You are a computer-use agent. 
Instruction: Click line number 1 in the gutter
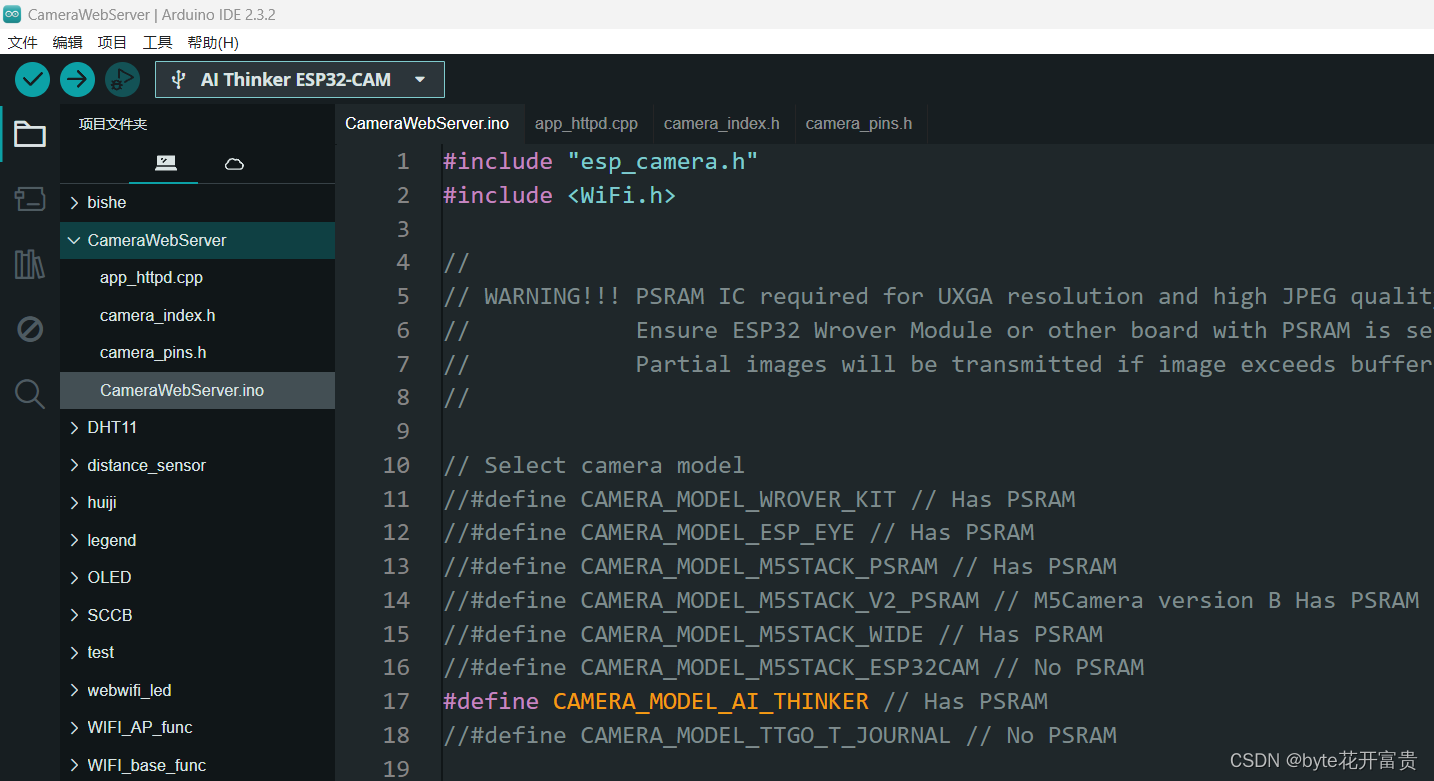click(403, 161)
